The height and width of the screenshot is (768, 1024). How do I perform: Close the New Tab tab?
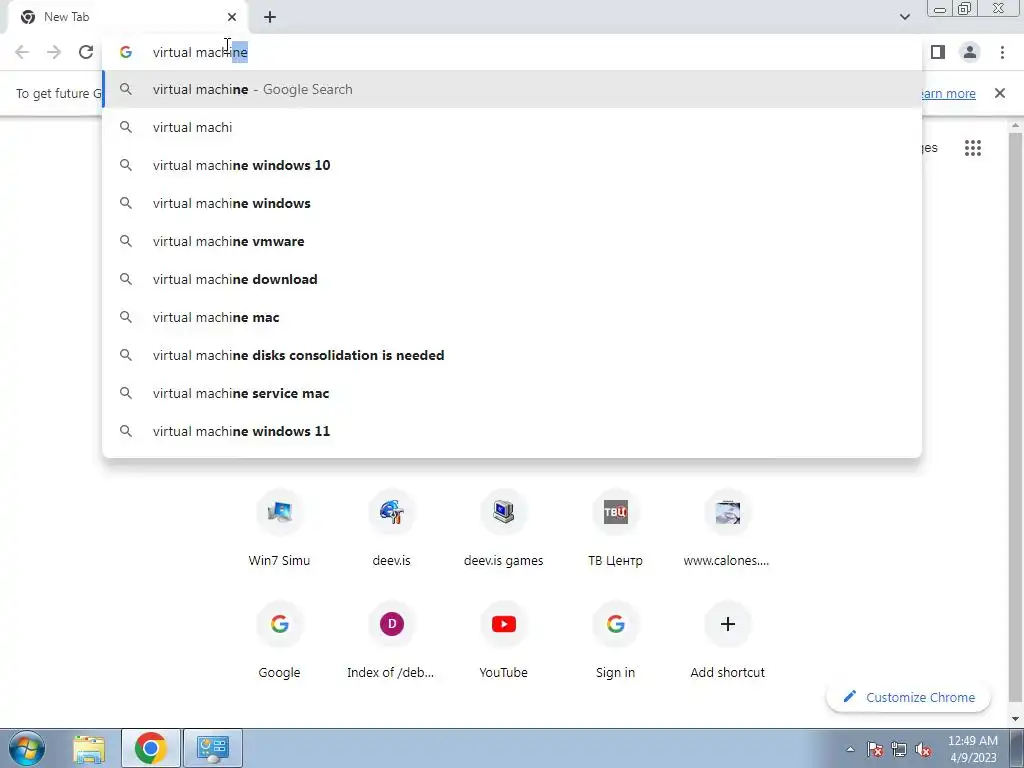[x=232, y=17]
